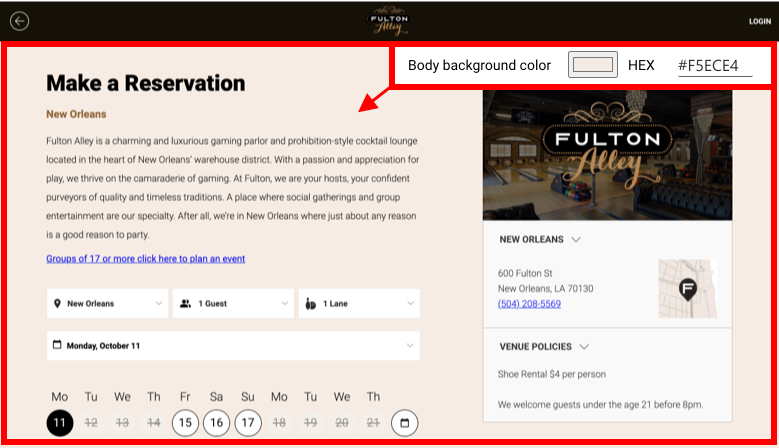Screen dimensions: 779x448
Task: Select Monday the 11th date
Action: 60,423
